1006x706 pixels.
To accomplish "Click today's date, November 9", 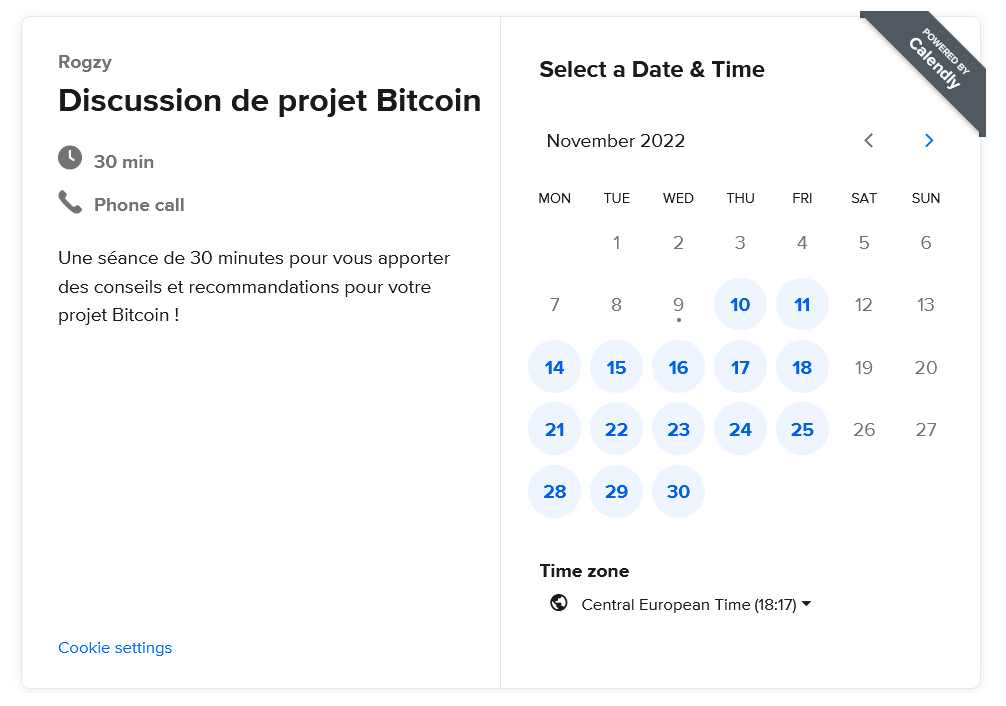I will 678,305.
